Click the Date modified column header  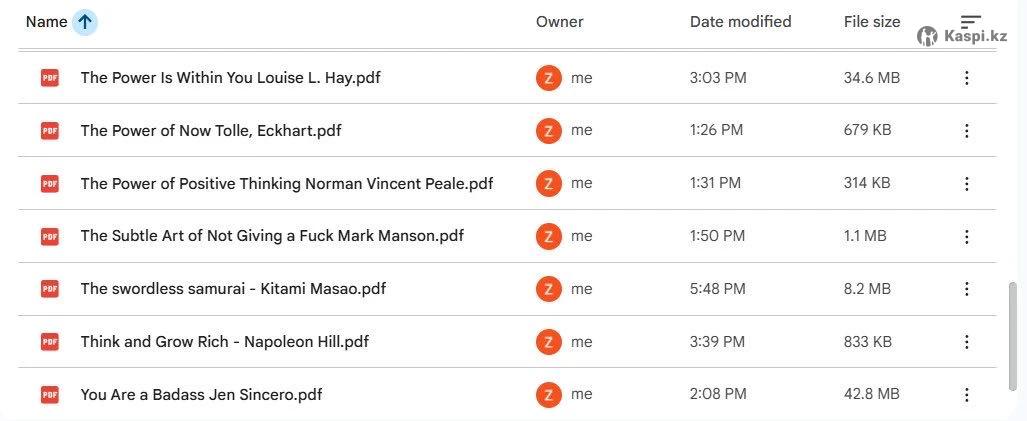[740, 22]
